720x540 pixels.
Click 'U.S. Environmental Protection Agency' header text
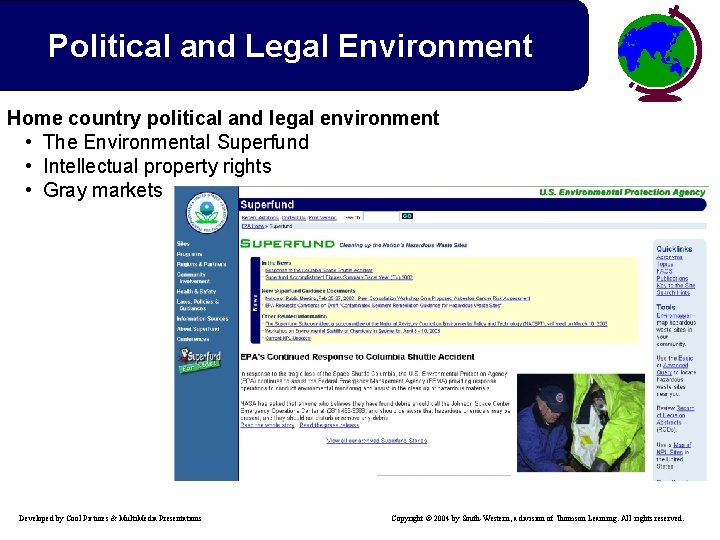tap(622, 192)
